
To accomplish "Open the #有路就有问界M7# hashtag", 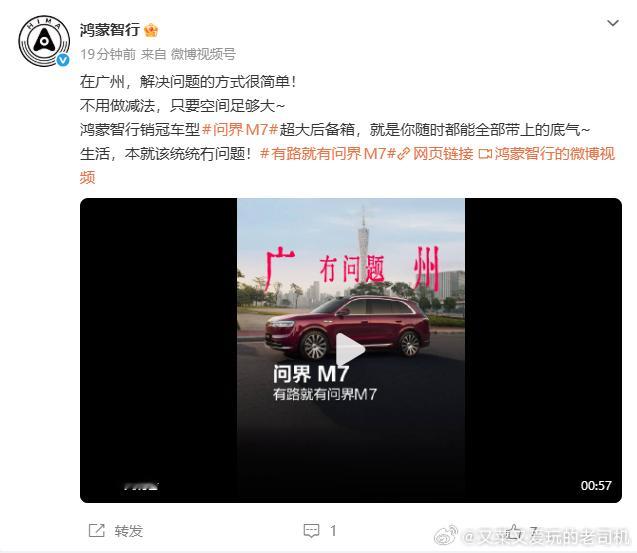I will click(x=328, y=154).
